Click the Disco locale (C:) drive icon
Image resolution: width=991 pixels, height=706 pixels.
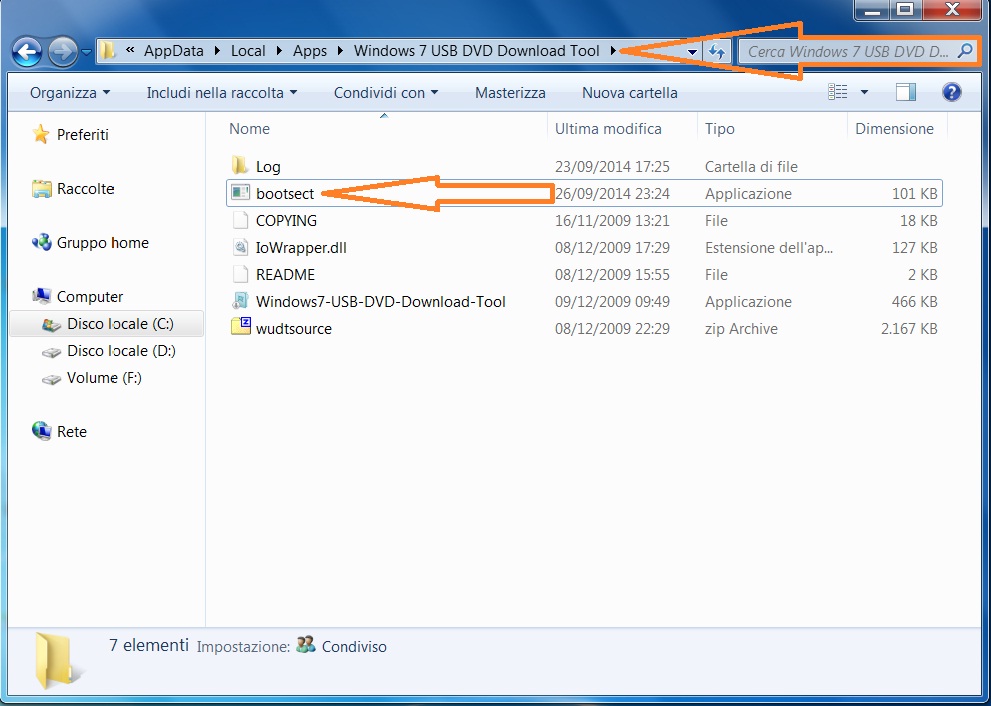pos(51,324)
